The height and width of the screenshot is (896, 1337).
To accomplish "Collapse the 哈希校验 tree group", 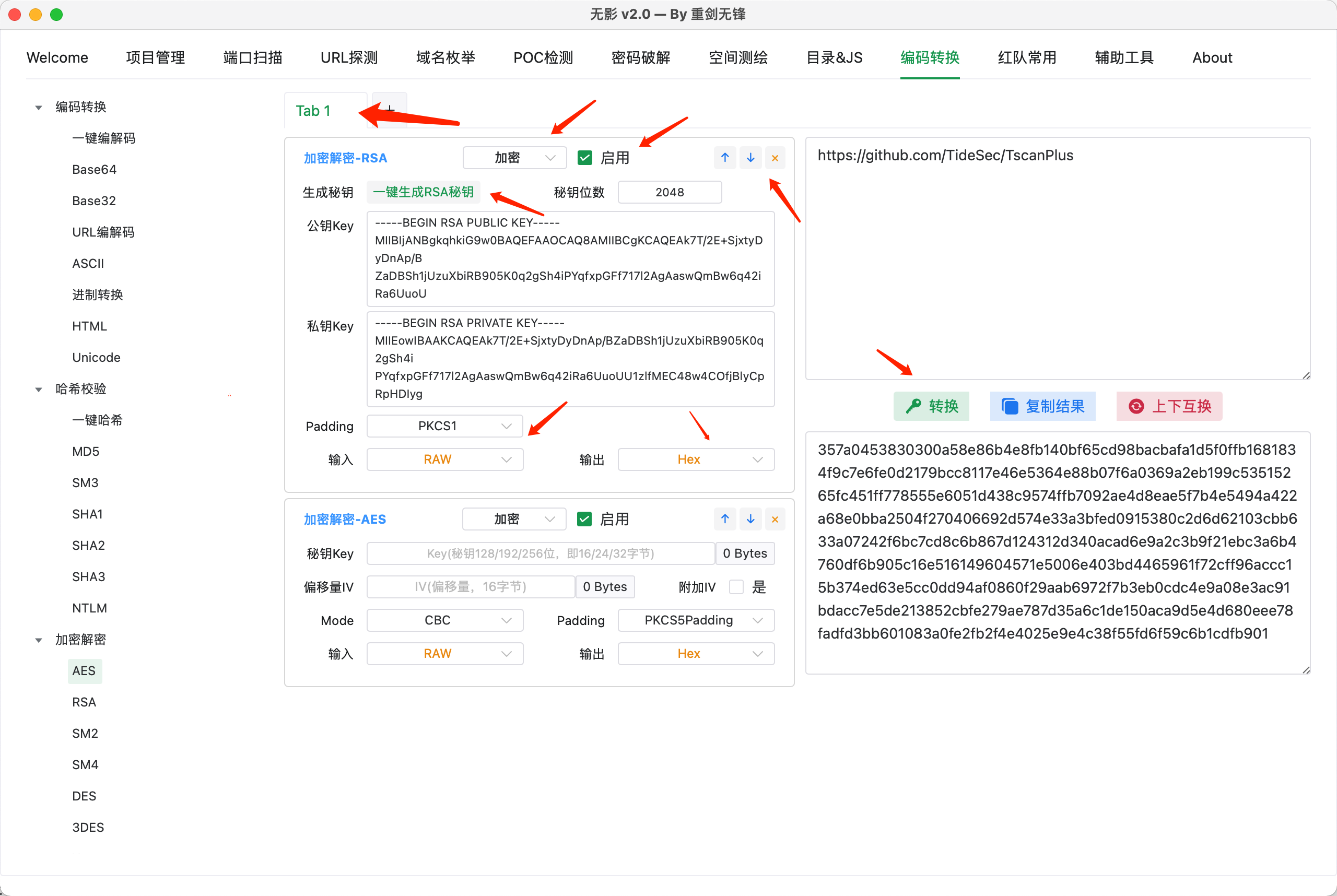I will click(x=39, y=389).
